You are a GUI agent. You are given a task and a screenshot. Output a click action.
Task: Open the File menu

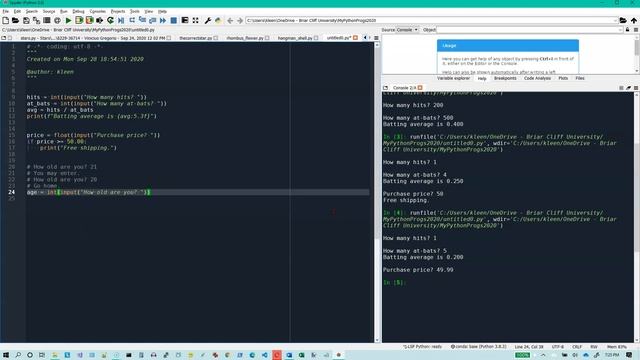pyautogui.click(x=5, y=11)
